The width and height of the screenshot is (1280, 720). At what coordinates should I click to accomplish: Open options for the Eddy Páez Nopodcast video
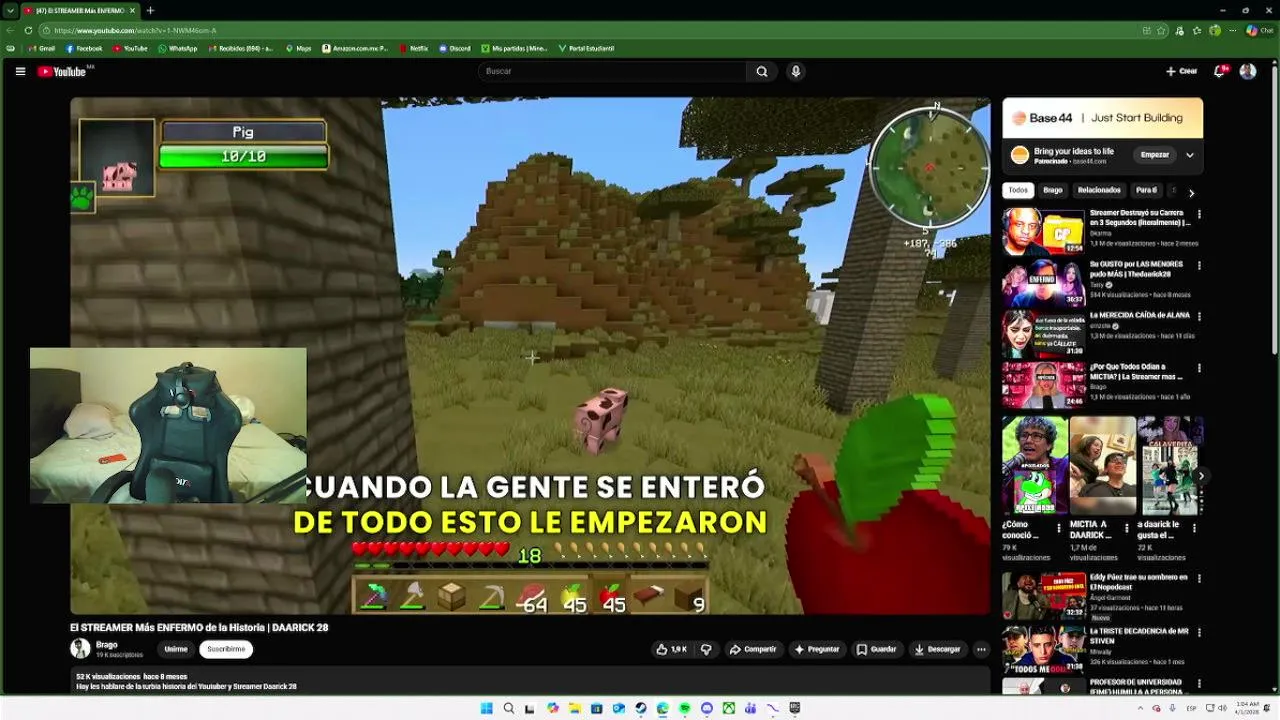click(x=1199, y=579)
